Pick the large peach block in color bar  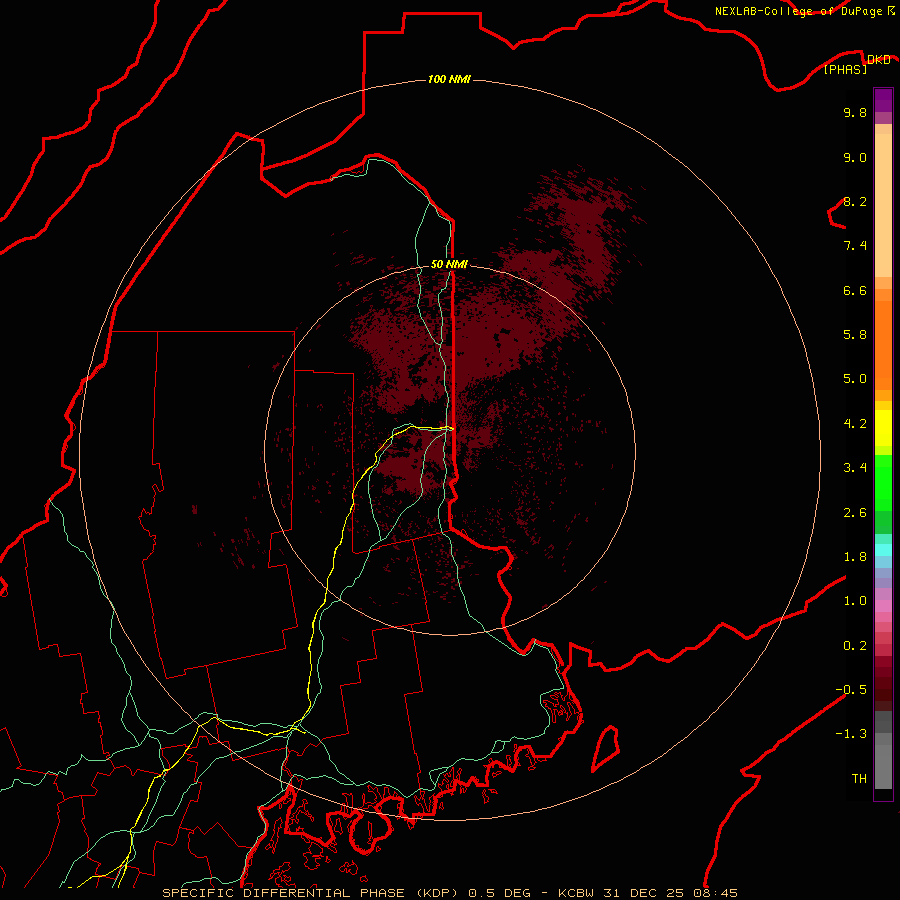pos(883,205)
